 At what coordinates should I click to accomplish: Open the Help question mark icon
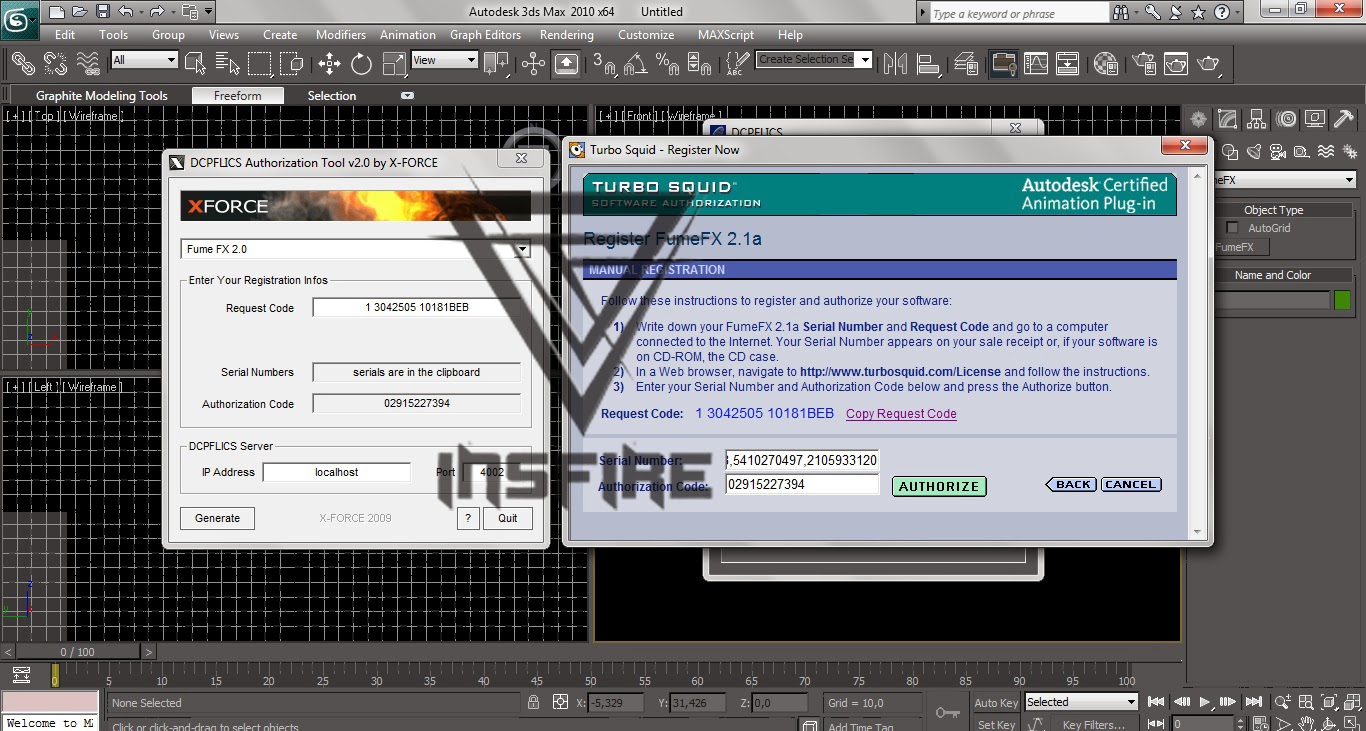point(1222,12)
